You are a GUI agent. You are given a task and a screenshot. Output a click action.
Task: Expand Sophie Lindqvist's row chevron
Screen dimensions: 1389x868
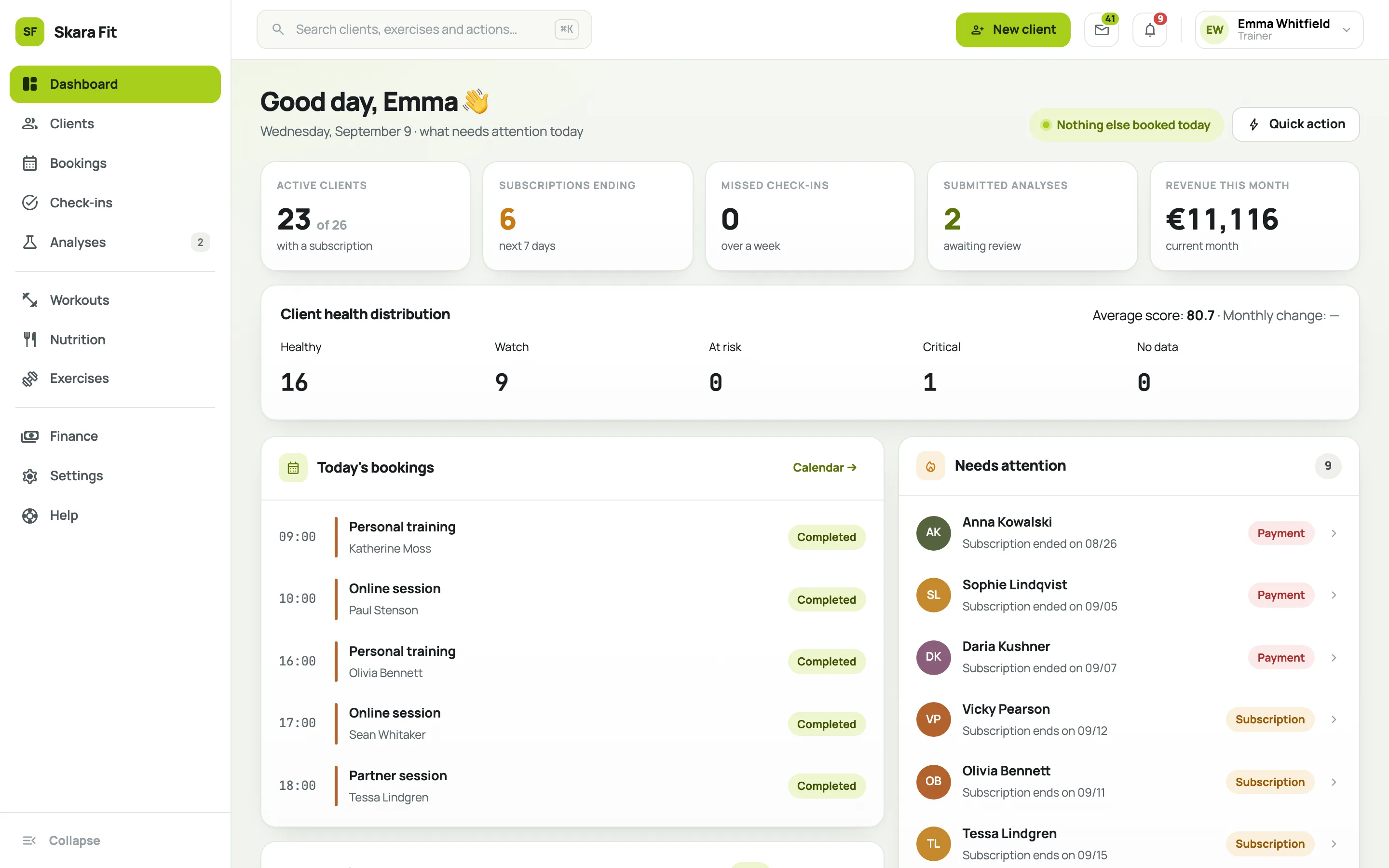click(x=1334, y=596)
